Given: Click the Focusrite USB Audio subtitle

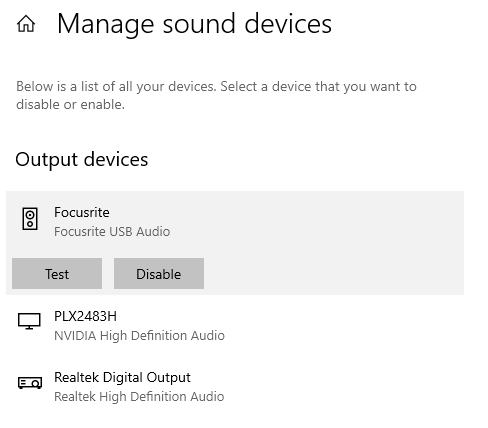Looking at the screenshot, I should click(112, 231).
